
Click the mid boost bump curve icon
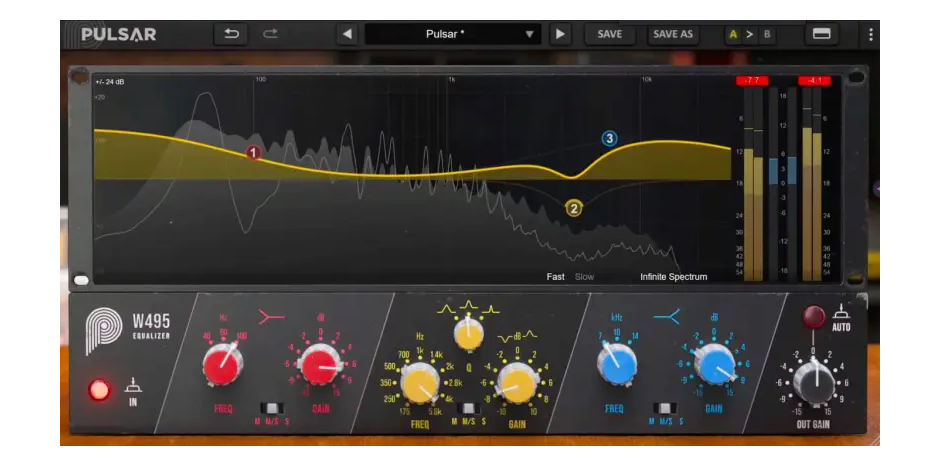[x=530, y=335]
